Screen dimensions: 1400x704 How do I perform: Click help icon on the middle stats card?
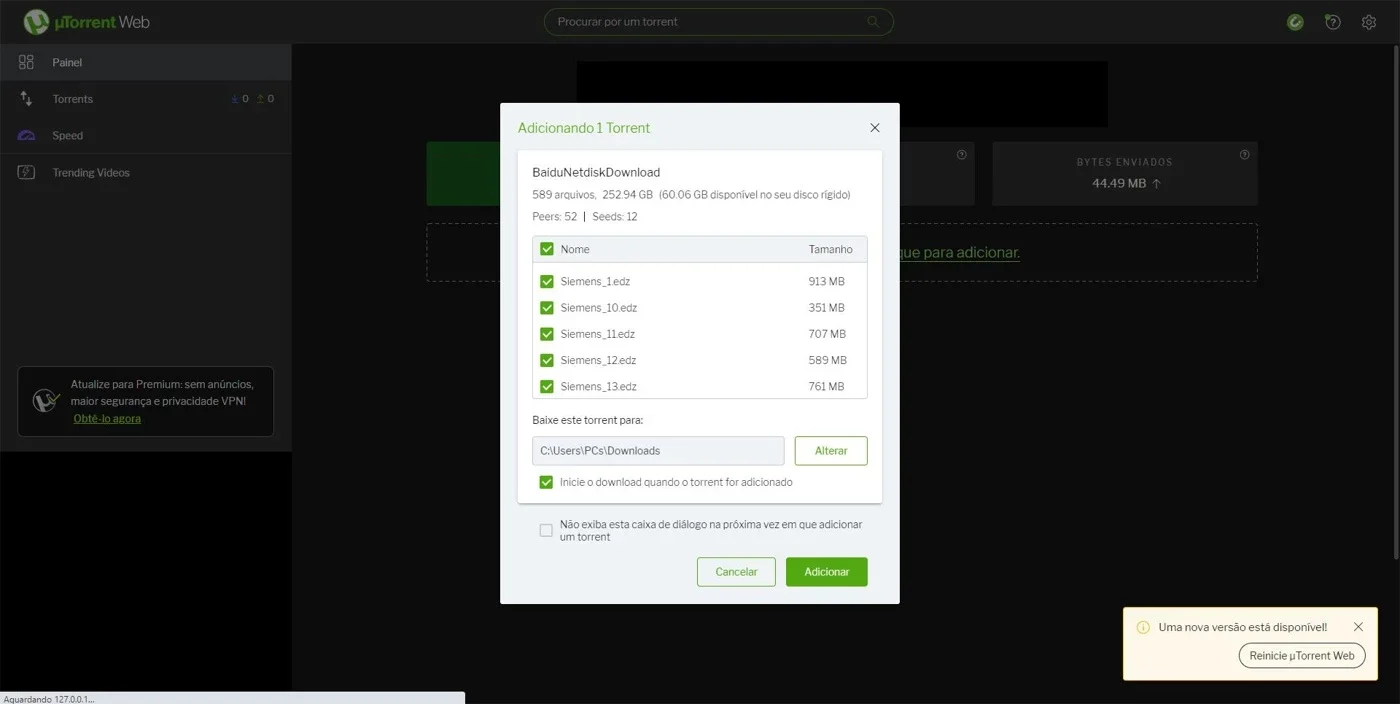point(961,155)
